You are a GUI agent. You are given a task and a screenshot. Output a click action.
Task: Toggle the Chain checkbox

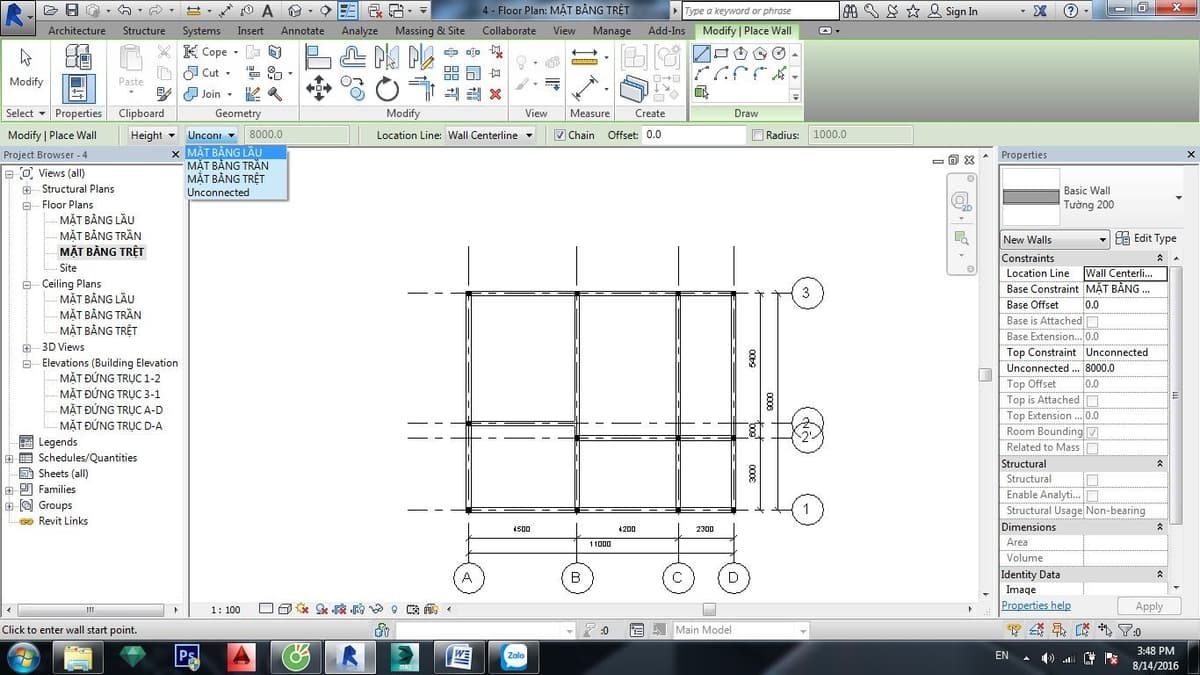(560, 135)
